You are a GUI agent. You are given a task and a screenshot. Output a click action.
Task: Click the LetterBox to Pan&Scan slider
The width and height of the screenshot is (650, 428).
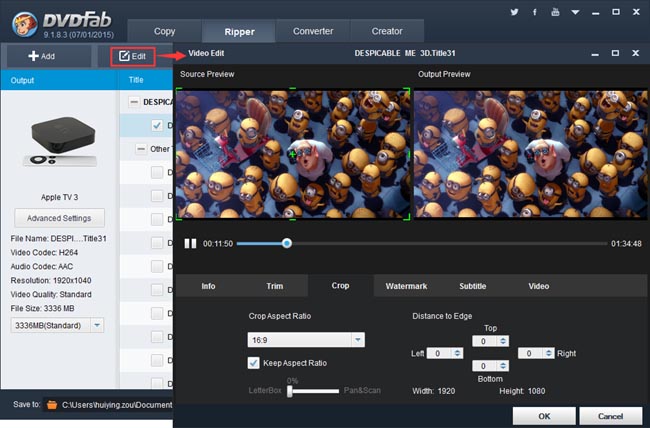pyautogui.click(x=313, y=391)
